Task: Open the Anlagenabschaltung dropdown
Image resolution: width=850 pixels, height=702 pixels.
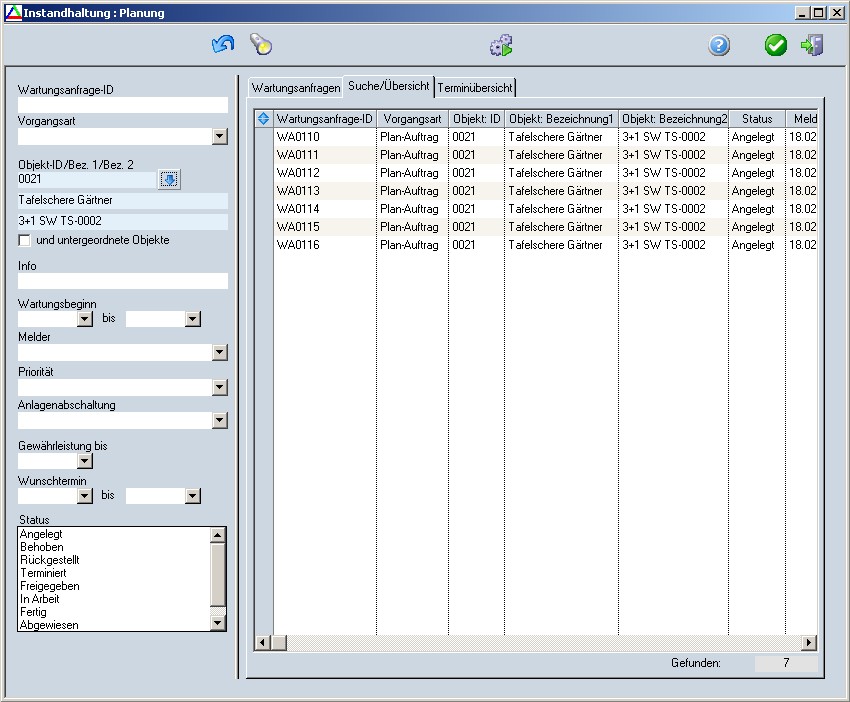Action: [x=220, y=421]
